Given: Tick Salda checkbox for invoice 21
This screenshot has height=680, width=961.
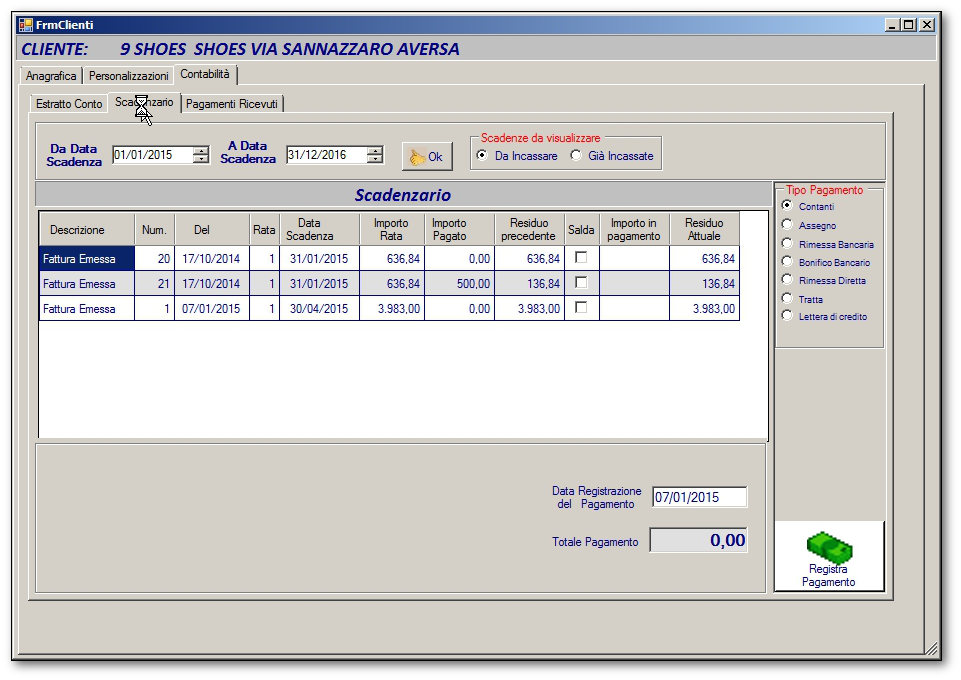Looking at the screenshot, I should coord(581,282).
